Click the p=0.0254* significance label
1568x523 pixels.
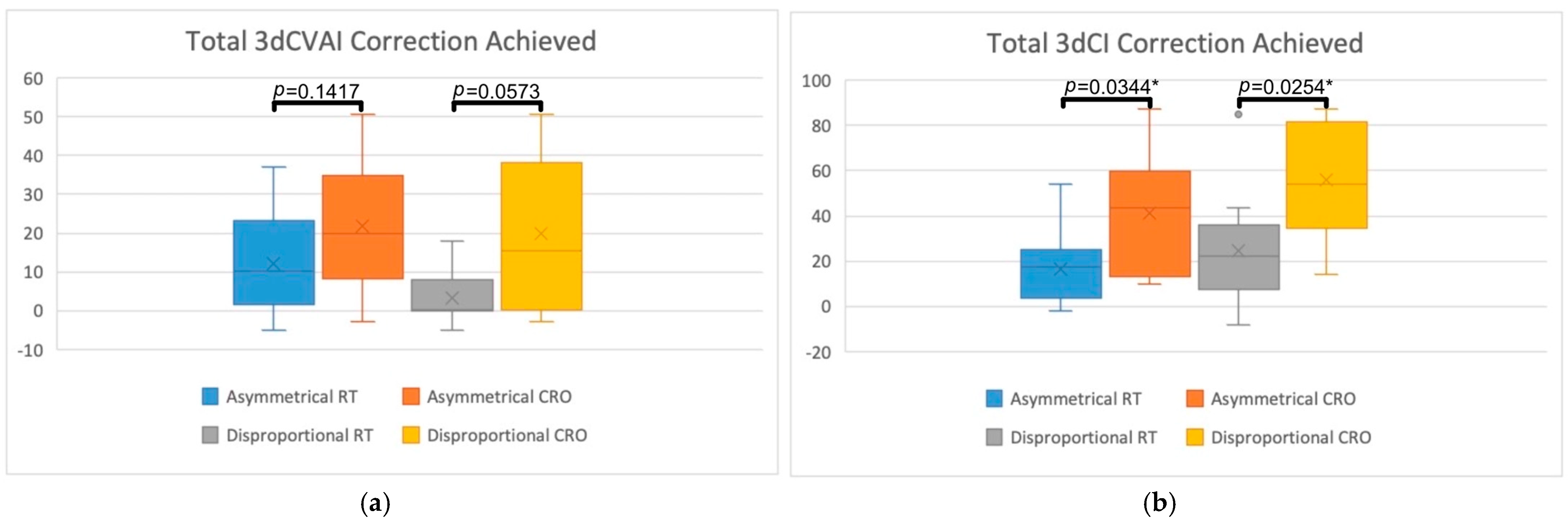[1285, 86]
